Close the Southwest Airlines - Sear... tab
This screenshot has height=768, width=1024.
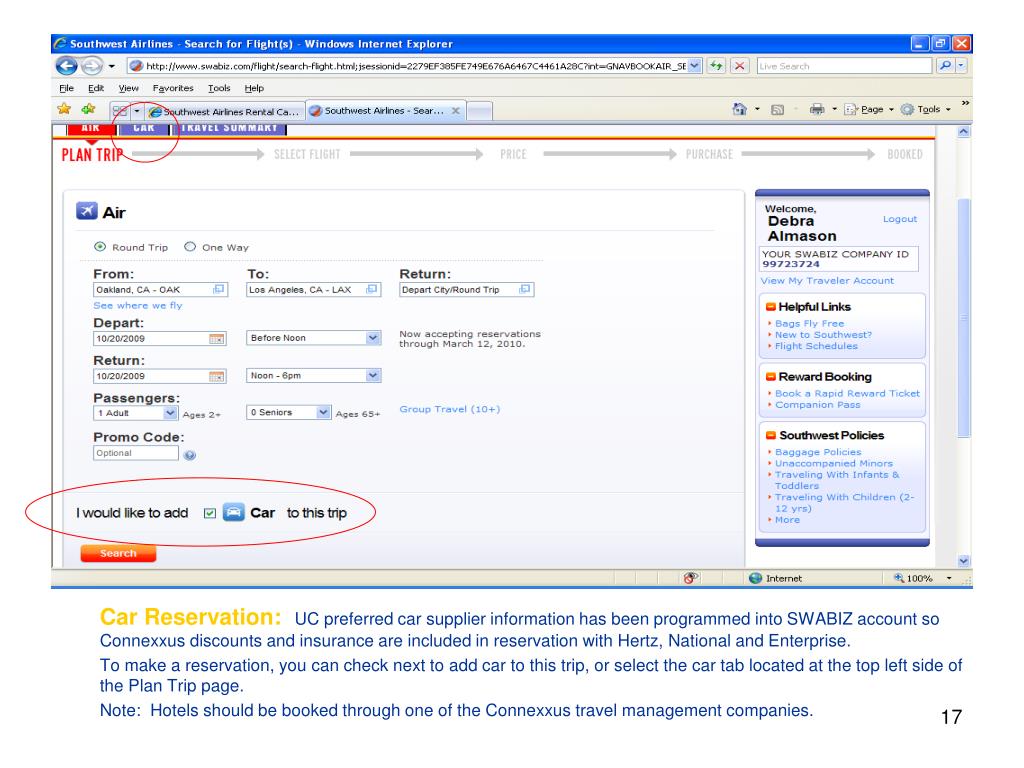click(456, 111)
